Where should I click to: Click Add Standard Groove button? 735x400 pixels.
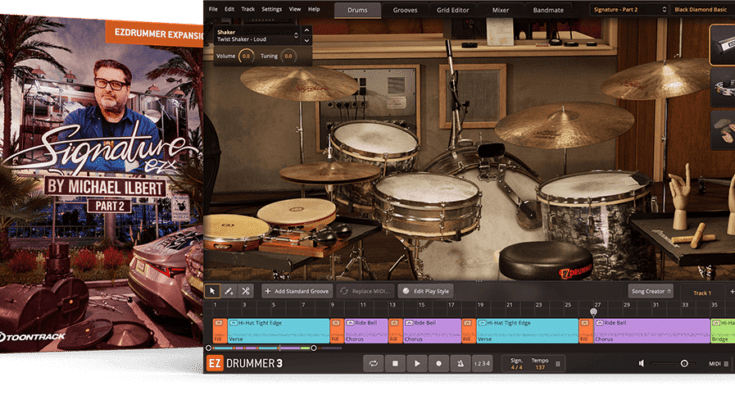pyautogui.click(x=296, y=291)
